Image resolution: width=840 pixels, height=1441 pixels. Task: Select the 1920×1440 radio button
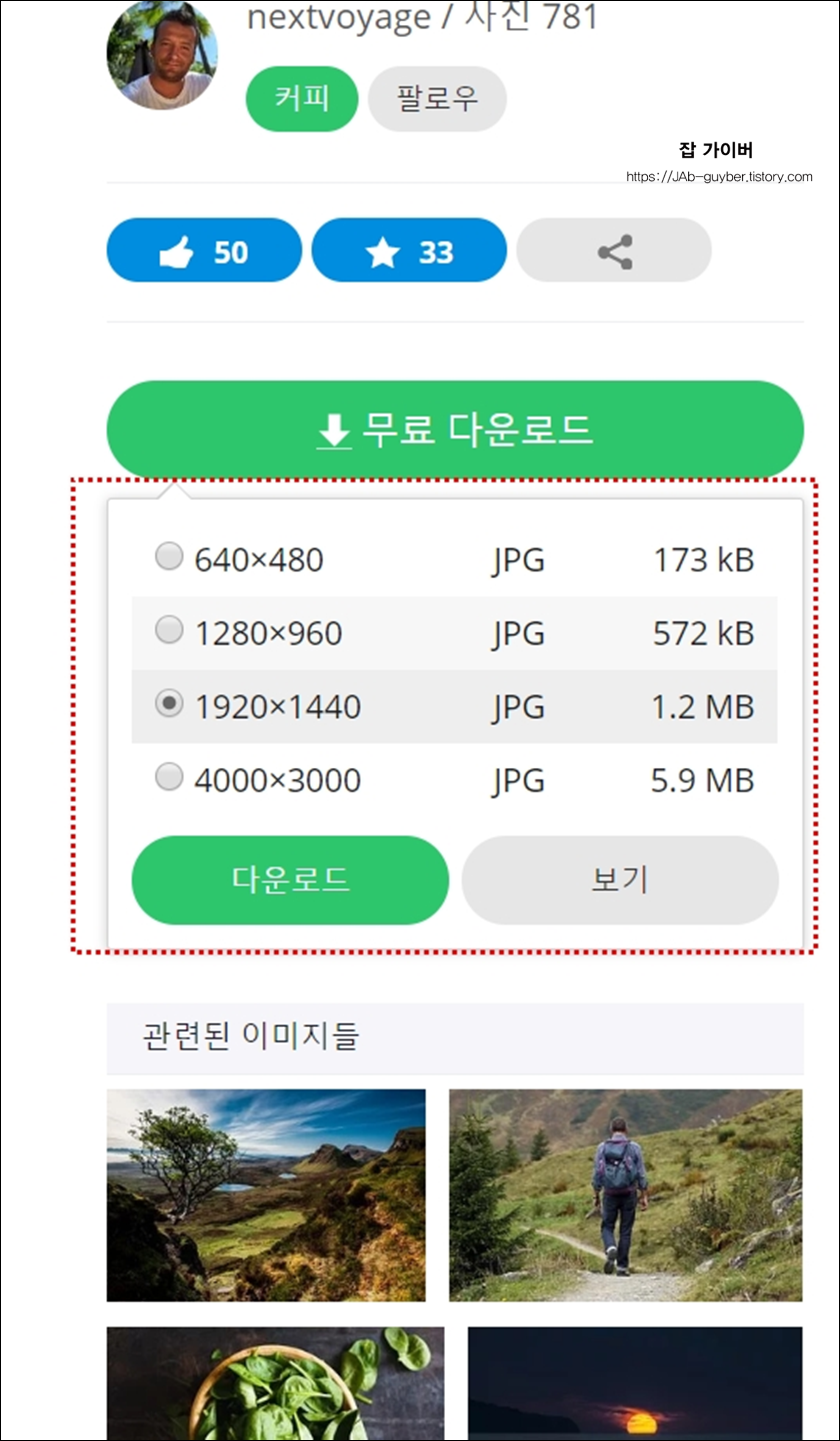point(169,703)
